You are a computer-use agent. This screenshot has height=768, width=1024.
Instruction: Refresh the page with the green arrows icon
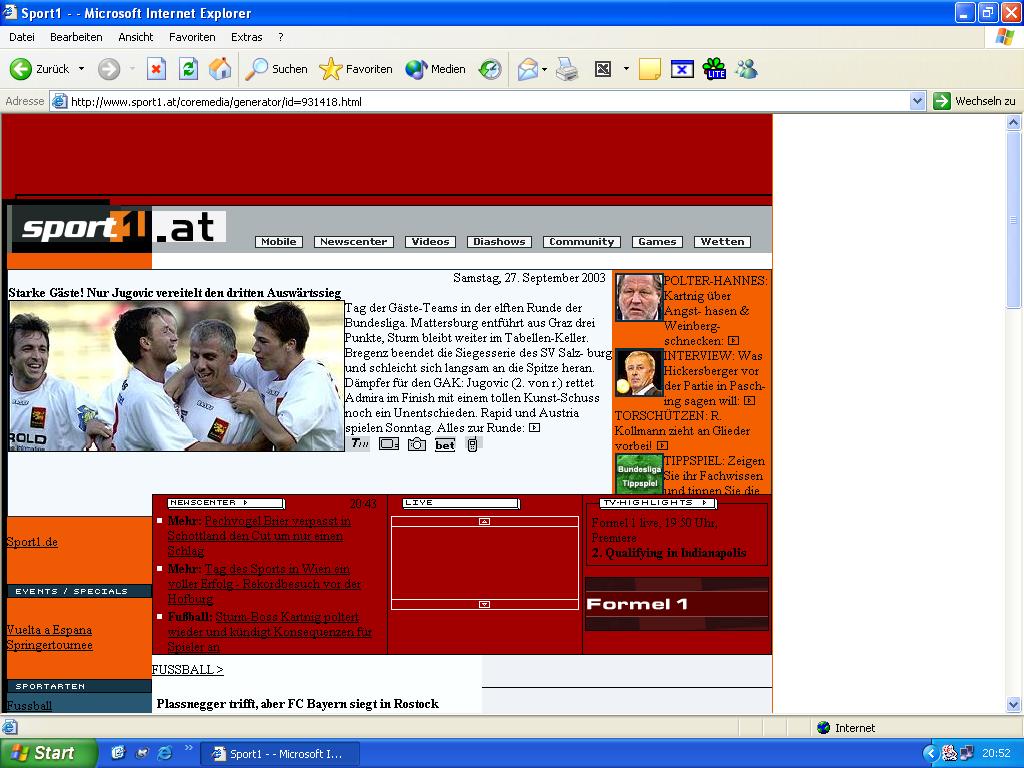coord(188,69)
